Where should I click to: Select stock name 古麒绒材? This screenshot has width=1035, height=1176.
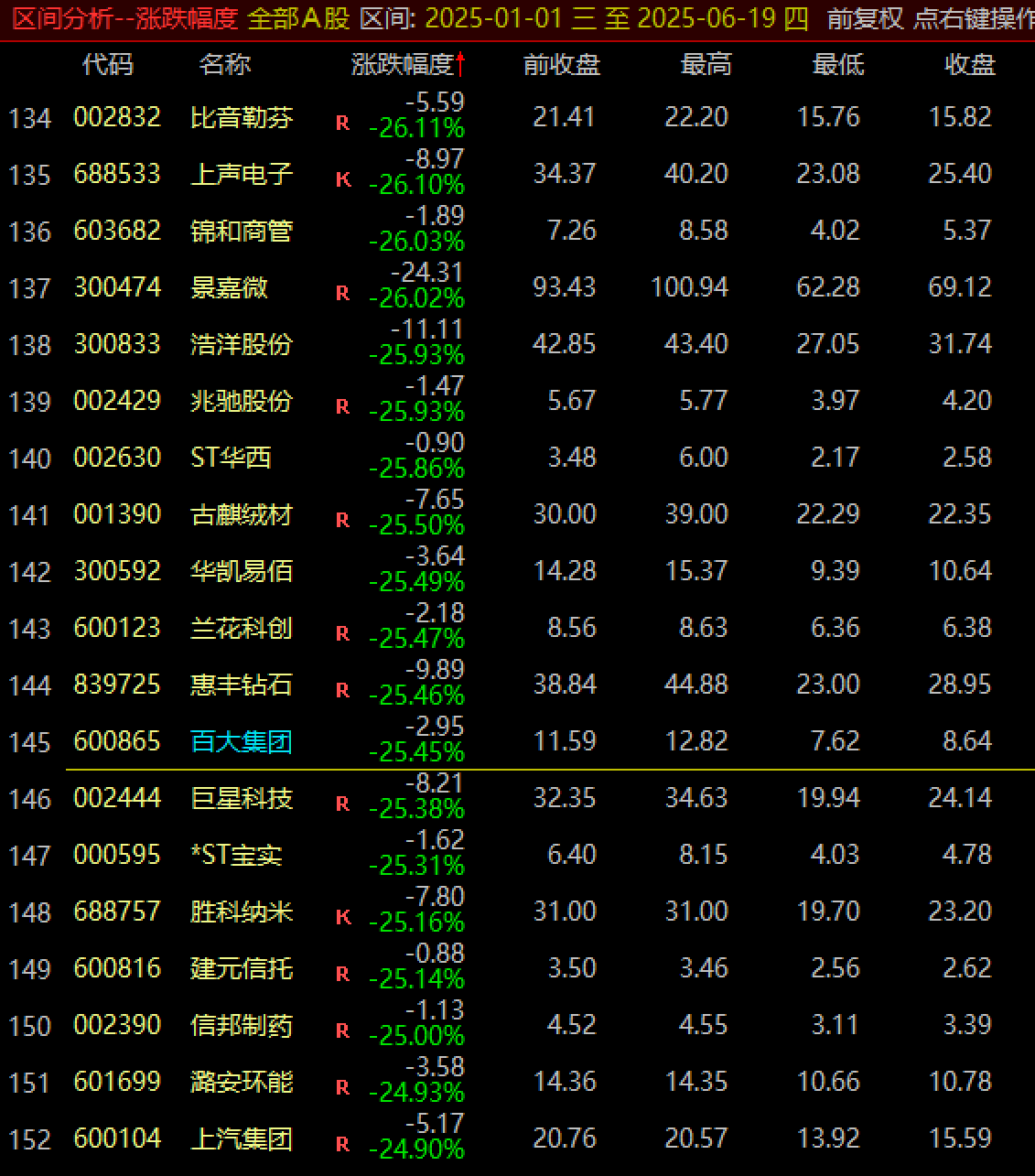click(x=242, y=514)
